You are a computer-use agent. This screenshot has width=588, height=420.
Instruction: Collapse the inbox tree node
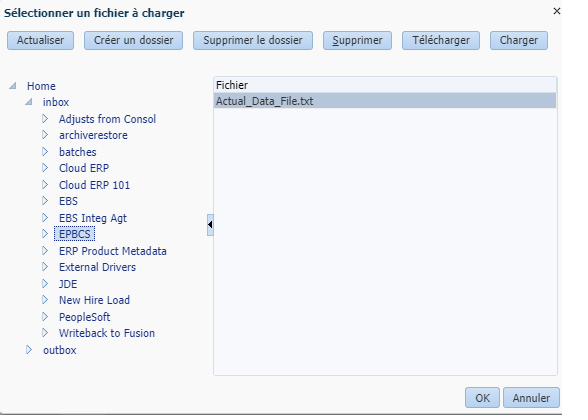coord(29,102)
